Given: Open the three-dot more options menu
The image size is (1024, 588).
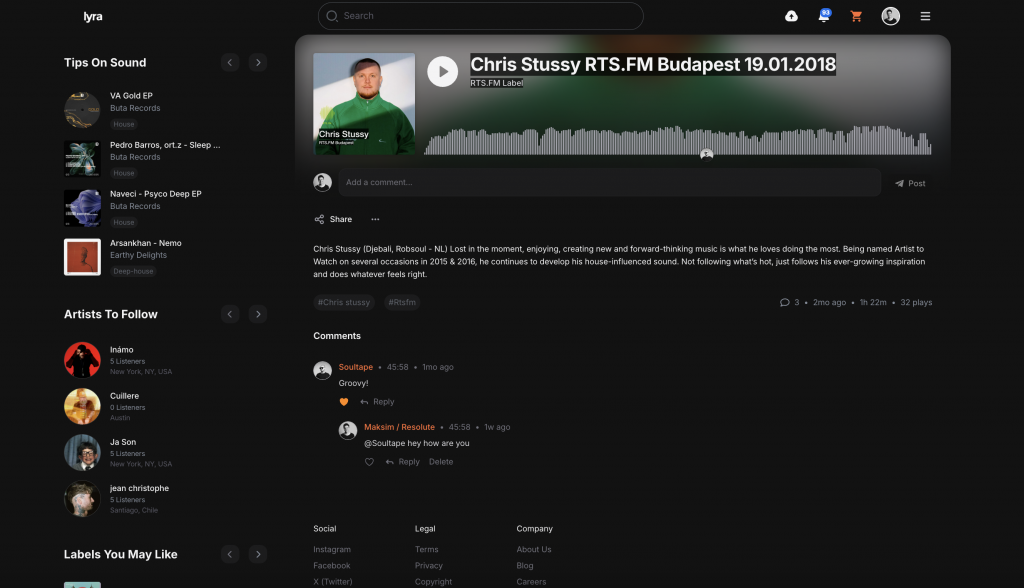Looking at the screenshot, I should pyautogui.click(x=375, y=219).
